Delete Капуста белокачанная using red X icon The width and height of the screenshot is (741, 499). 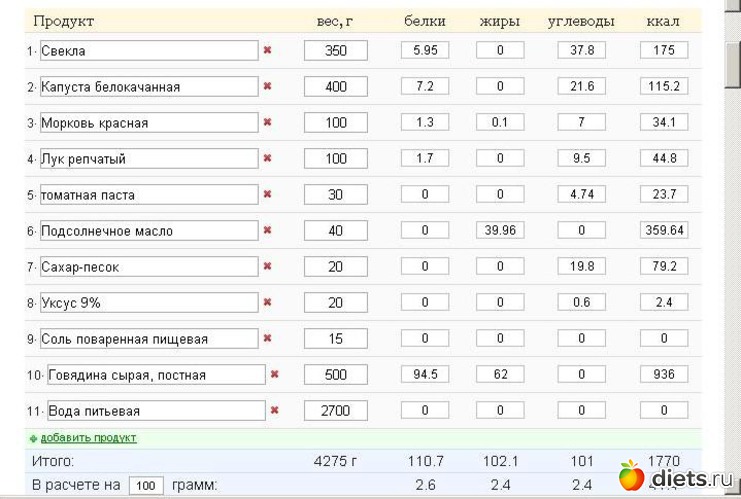click(x=267, y=86)
